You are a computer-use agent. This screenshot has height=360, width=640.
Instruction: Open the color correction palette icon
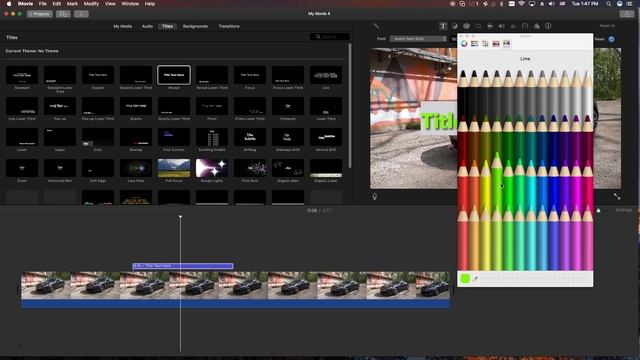coord(466,26)
